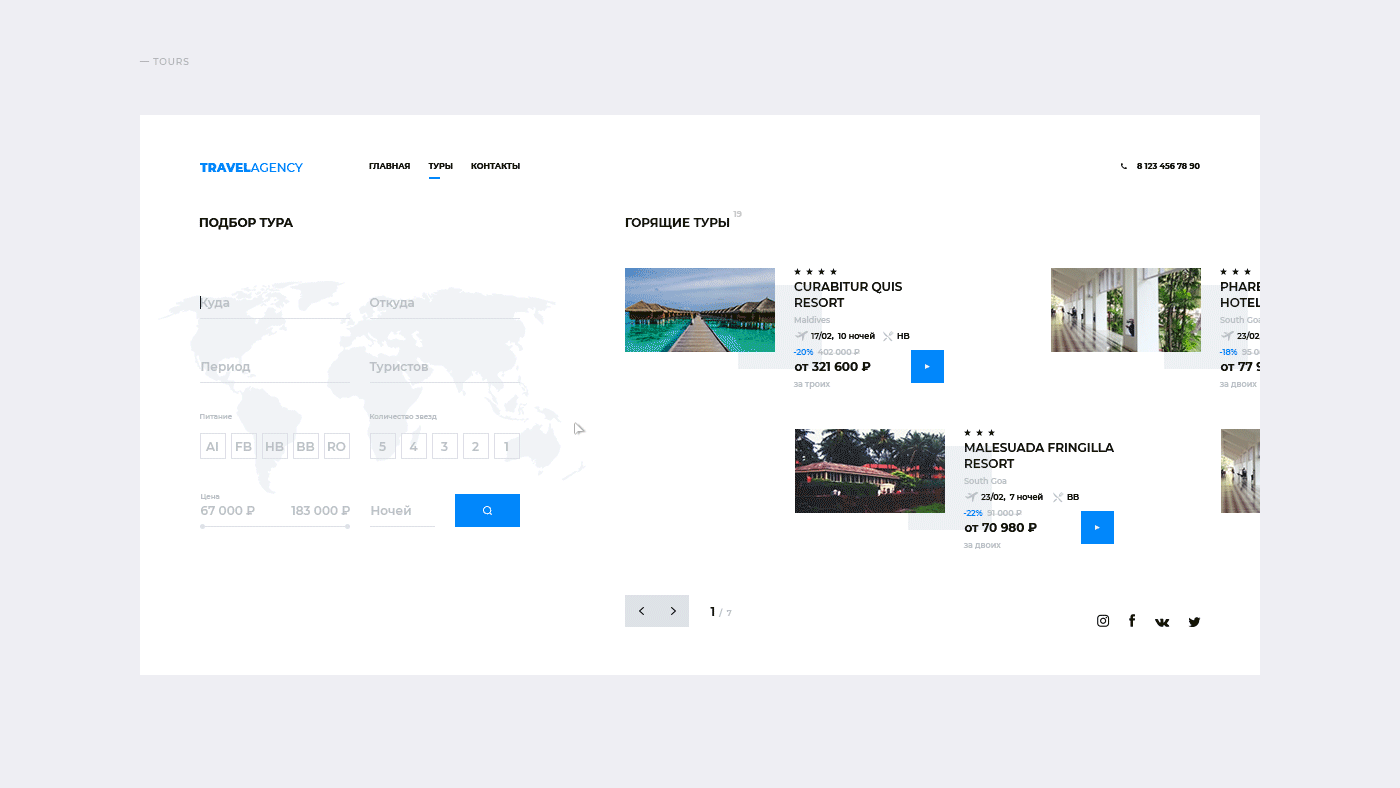Open the Facebook social icon
Image resolution: width=1400 pixels, height=788 pixels.
[1132, 621]
